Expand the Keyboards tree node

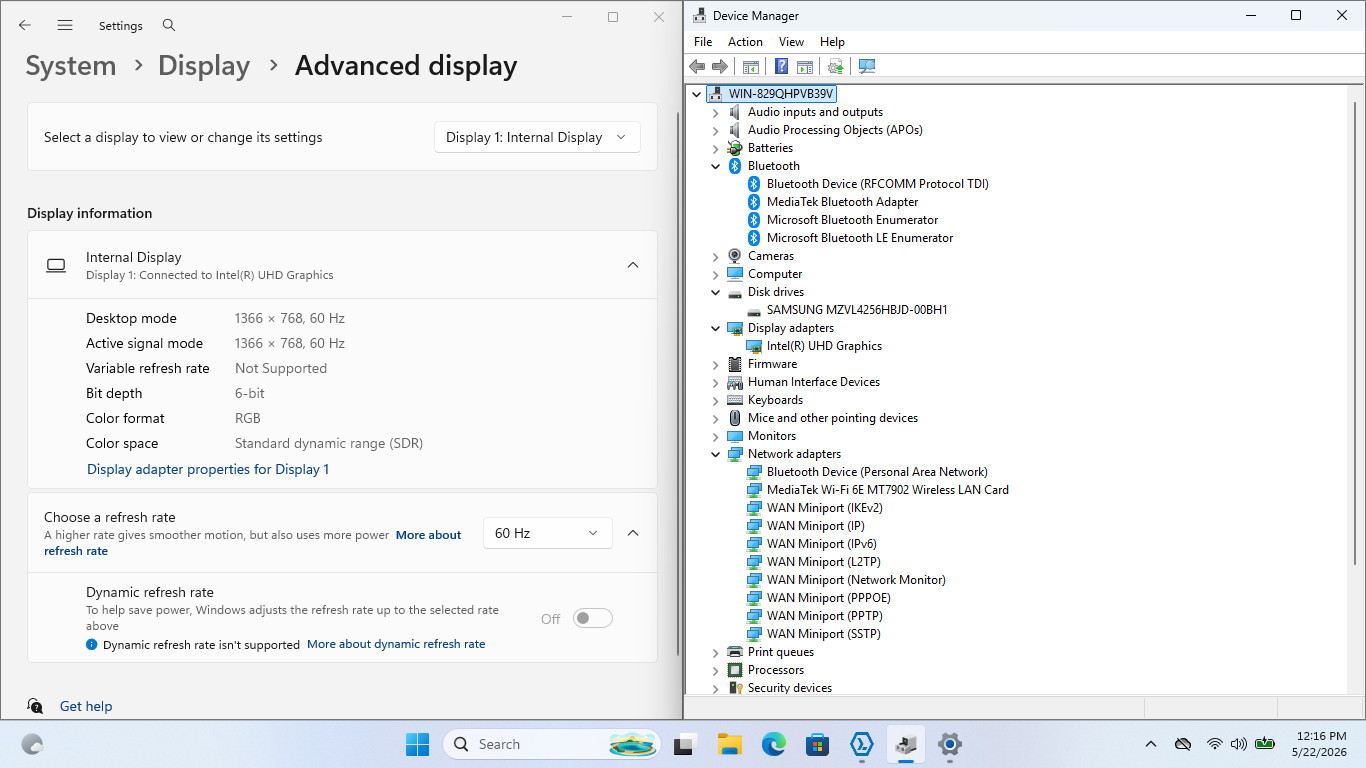pos(716,400)
